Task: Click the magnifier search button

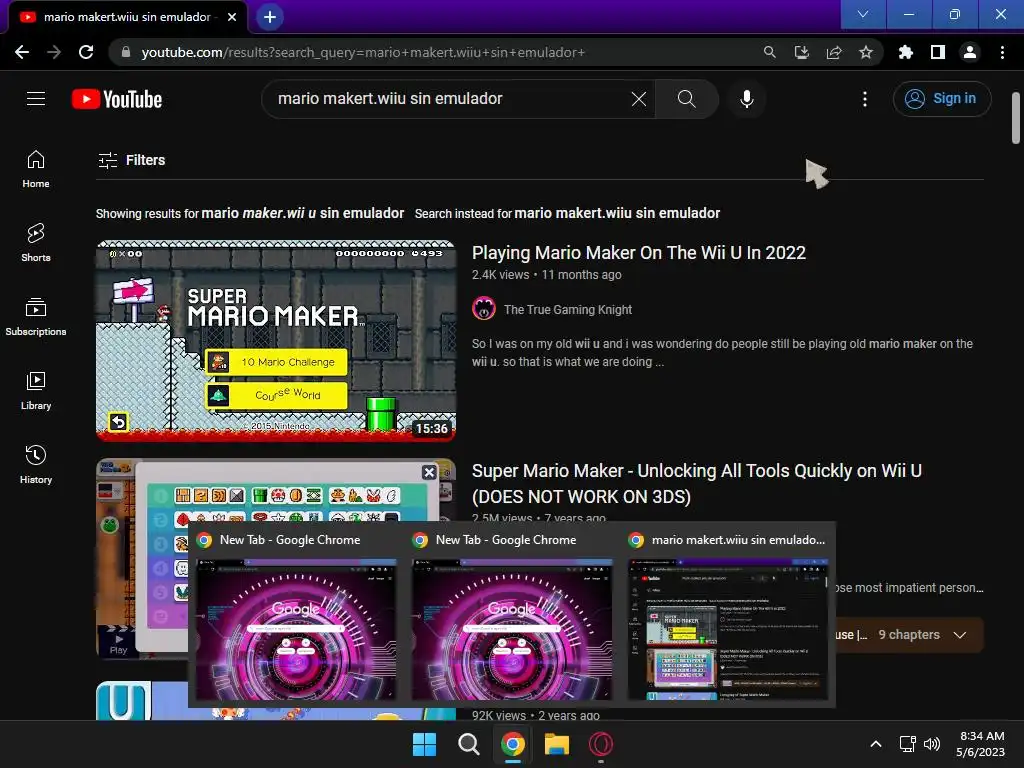Action: click(686, 99)
